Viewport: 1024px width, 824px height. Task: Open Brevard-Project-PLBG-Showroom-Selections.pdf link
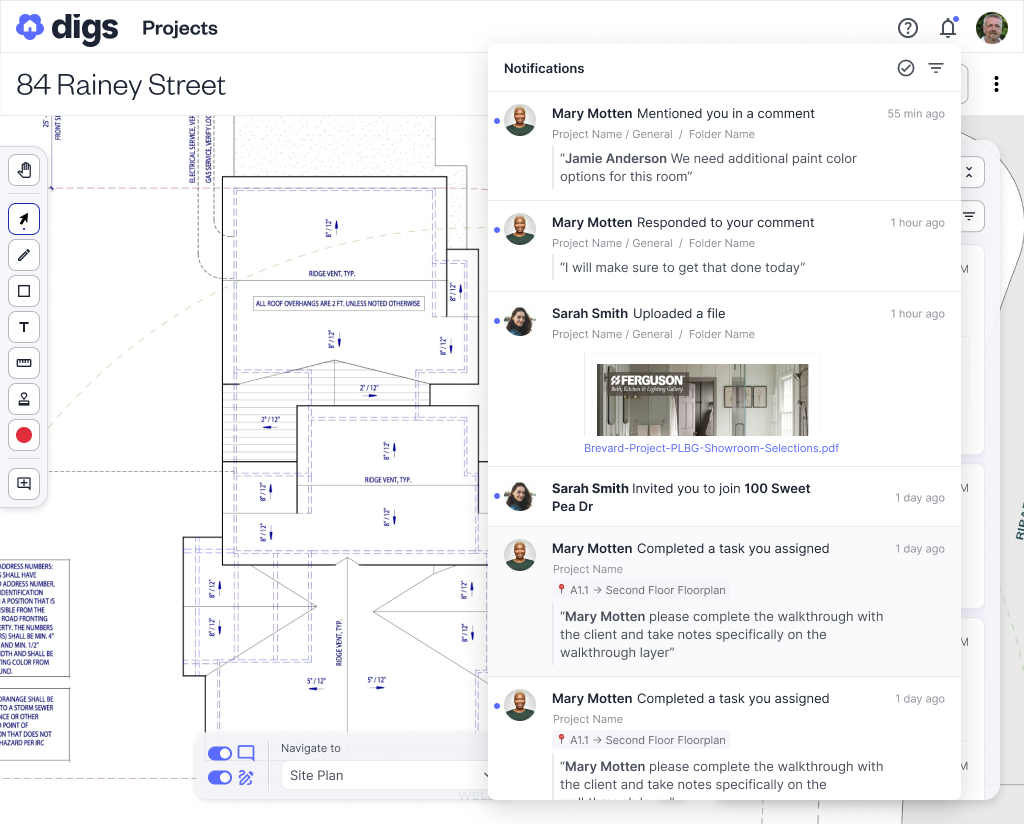point(711,448)
